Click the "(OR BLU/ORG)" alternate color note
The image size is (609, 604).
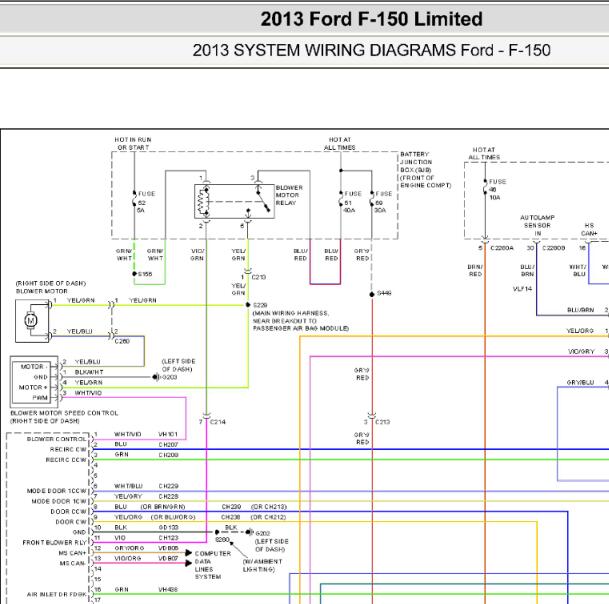pyautogui.click(x=173, y=517)
